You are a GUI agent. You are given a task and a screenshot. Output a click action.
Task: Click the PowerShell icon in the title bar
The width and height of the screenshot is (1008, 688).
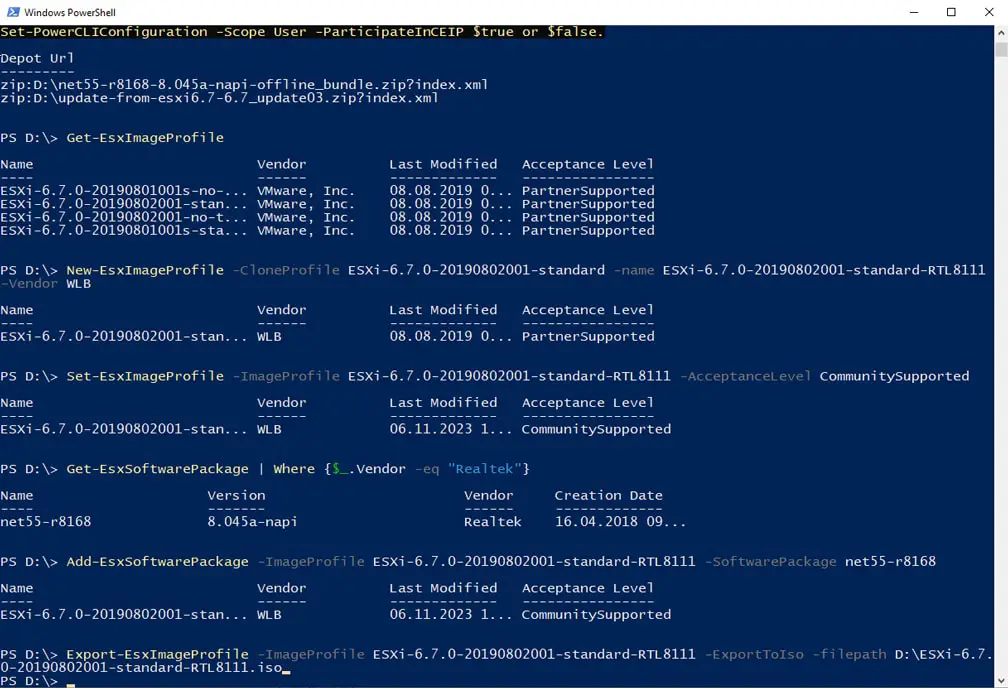click(x=13, y=12)
